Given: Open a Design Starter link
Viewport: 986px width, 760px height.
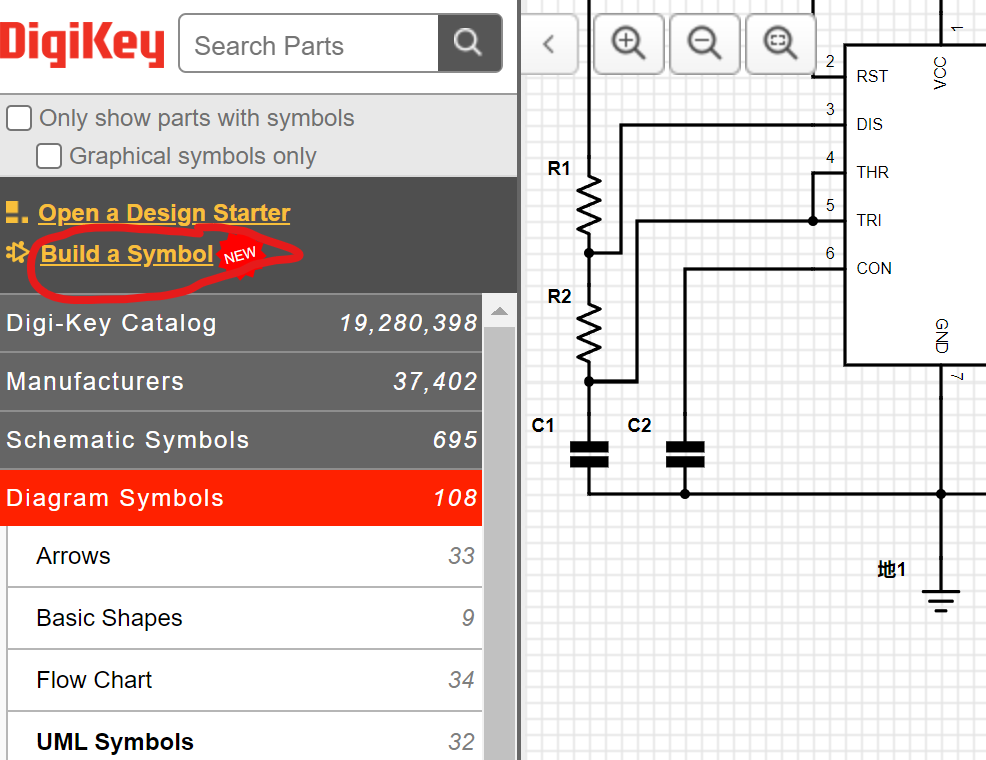Looking at the screenshot, I should click(164, 213).
